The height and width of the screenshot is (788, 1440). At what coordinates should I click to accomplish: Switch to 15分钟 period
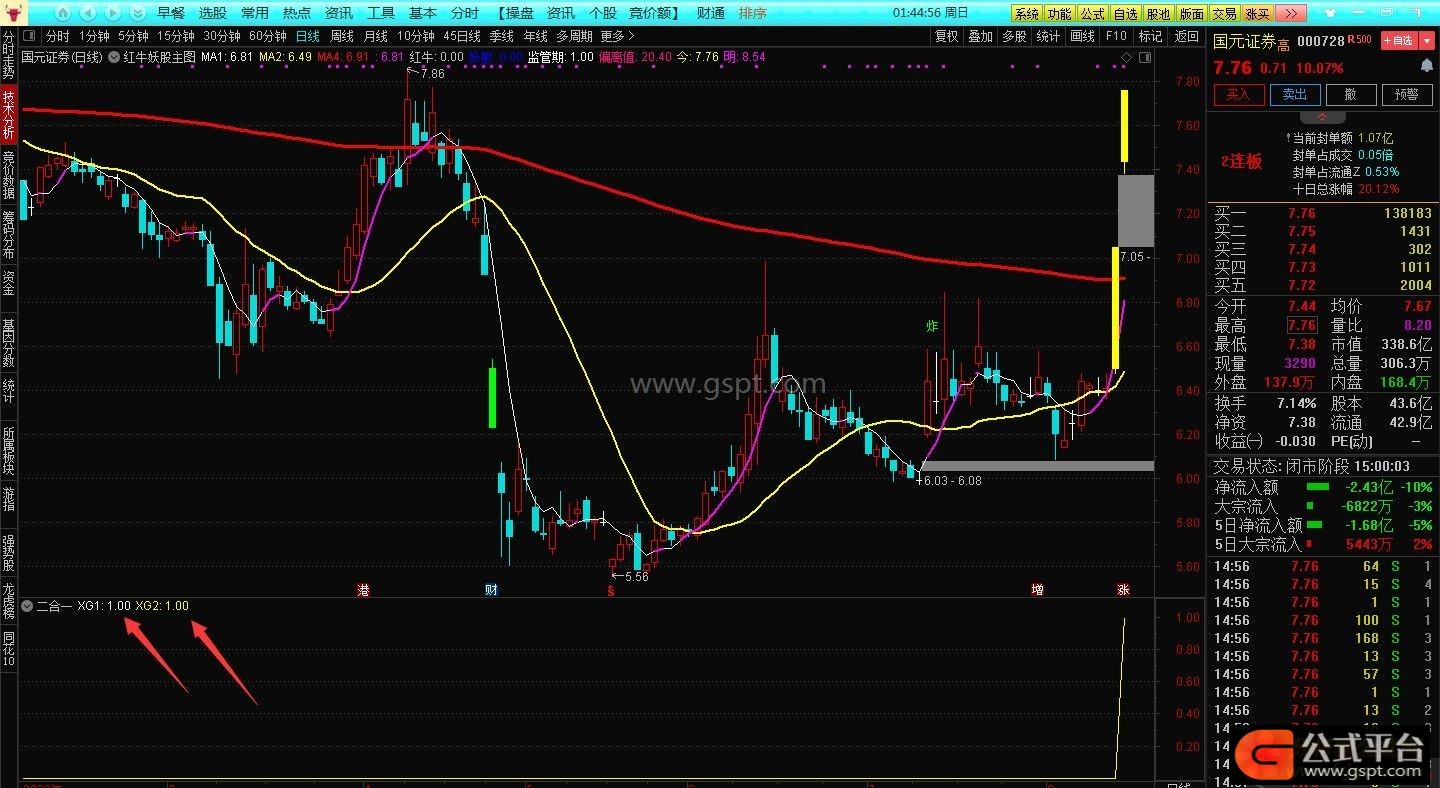[x=176, y=36]
